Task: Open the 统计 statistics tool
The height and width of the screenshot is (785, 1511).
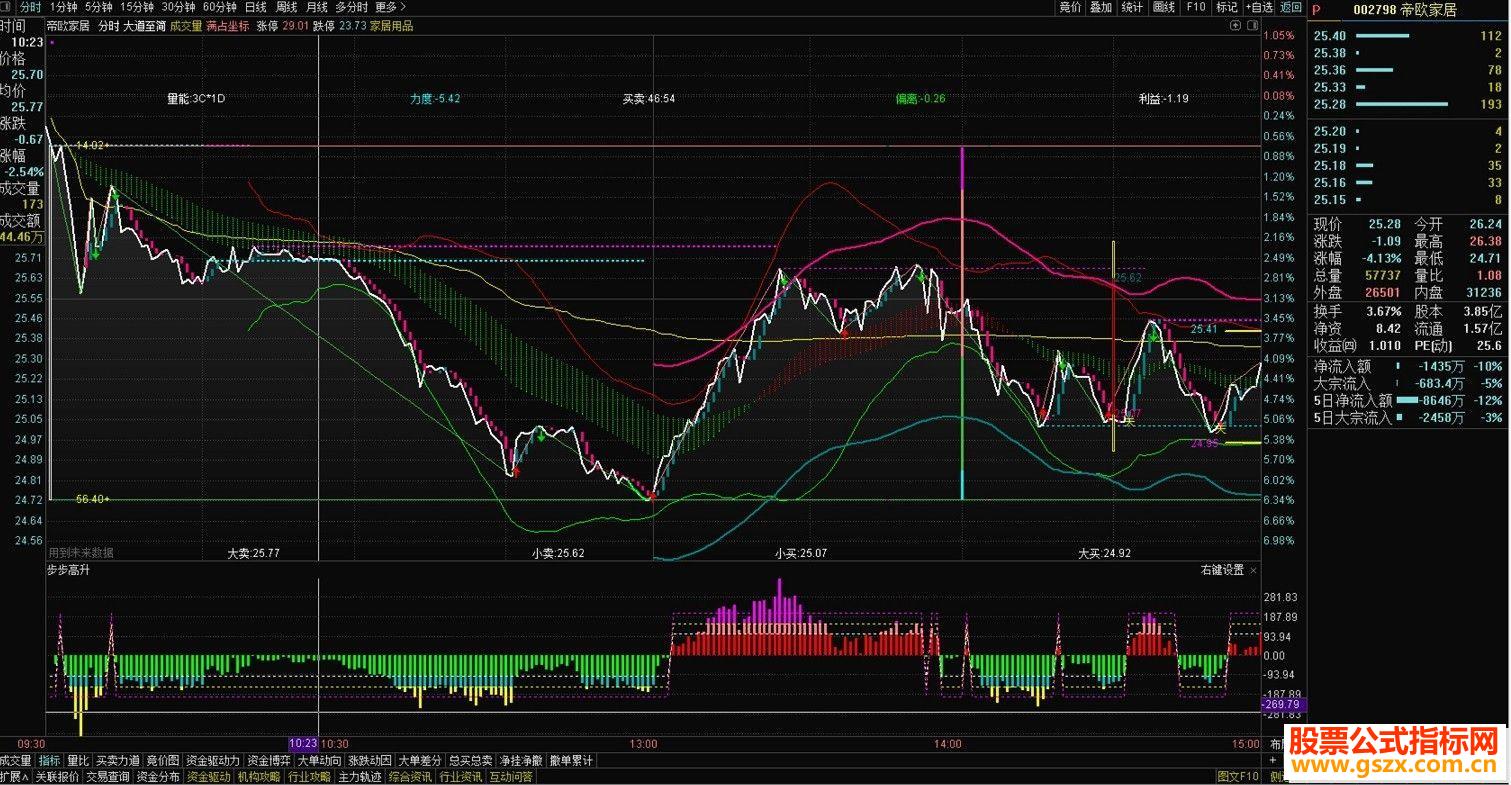Action: (1132, 7)
